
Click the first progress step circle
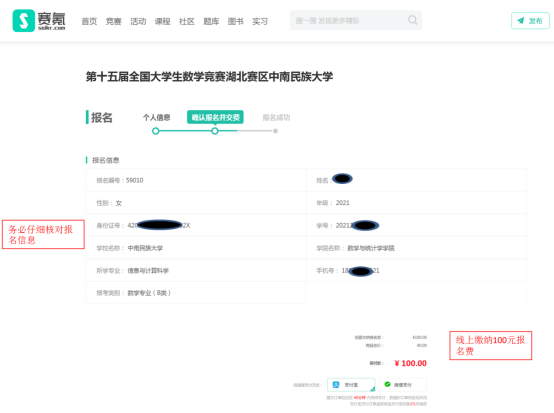(x=155, y=131)
